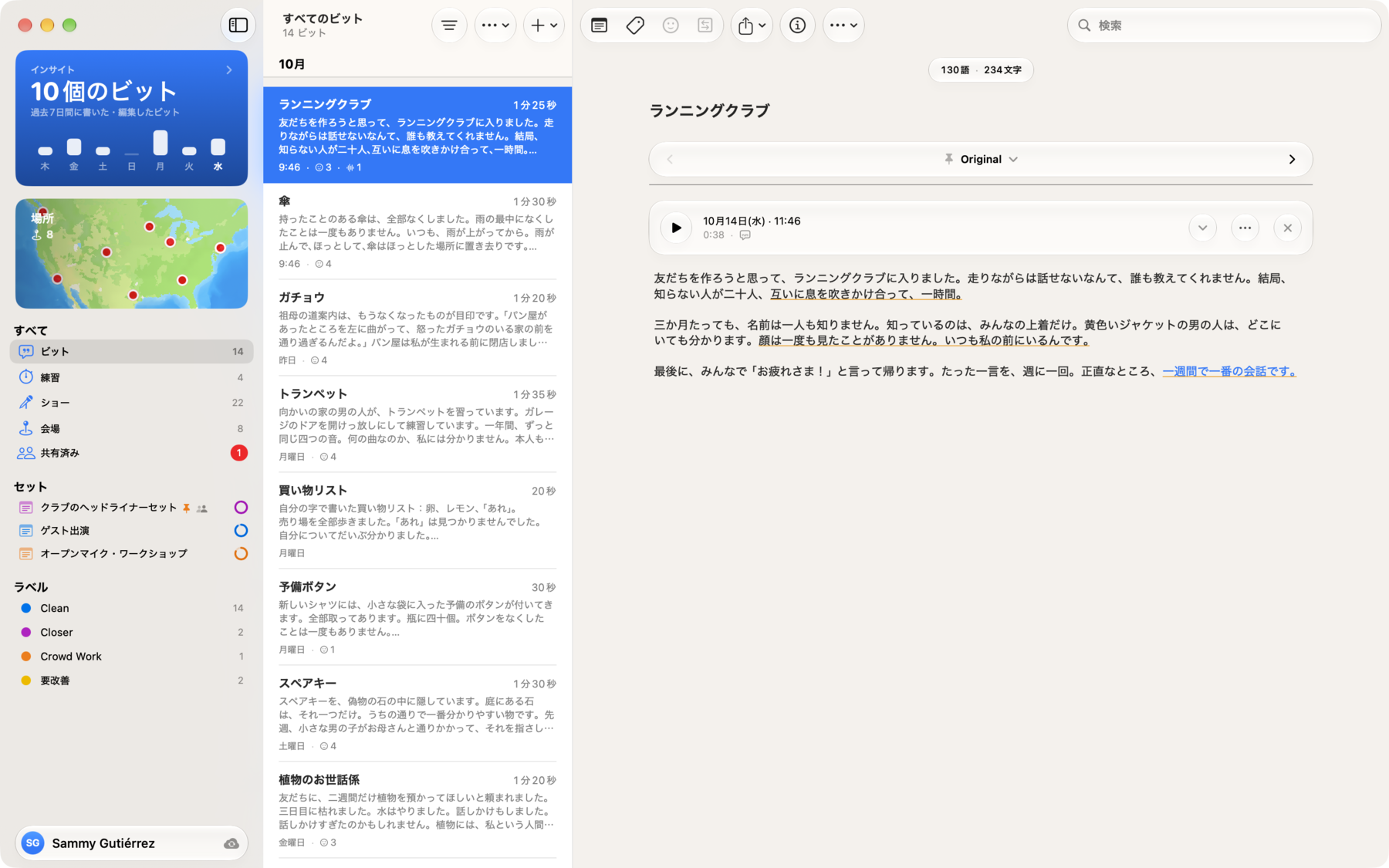Click the red badge on 共有済み
This screenshot has height=868, width=1389.
click(239, 453)
